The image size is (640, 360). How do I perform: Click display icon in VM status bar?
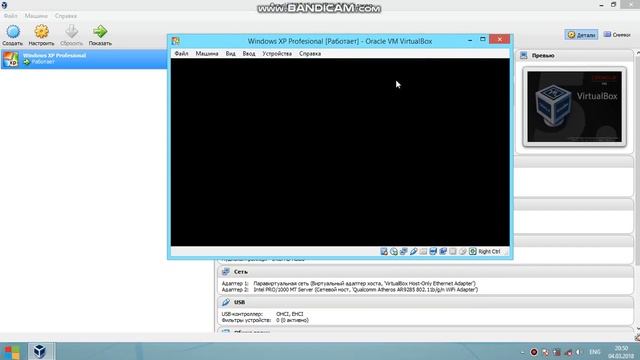tap(433, 251)
